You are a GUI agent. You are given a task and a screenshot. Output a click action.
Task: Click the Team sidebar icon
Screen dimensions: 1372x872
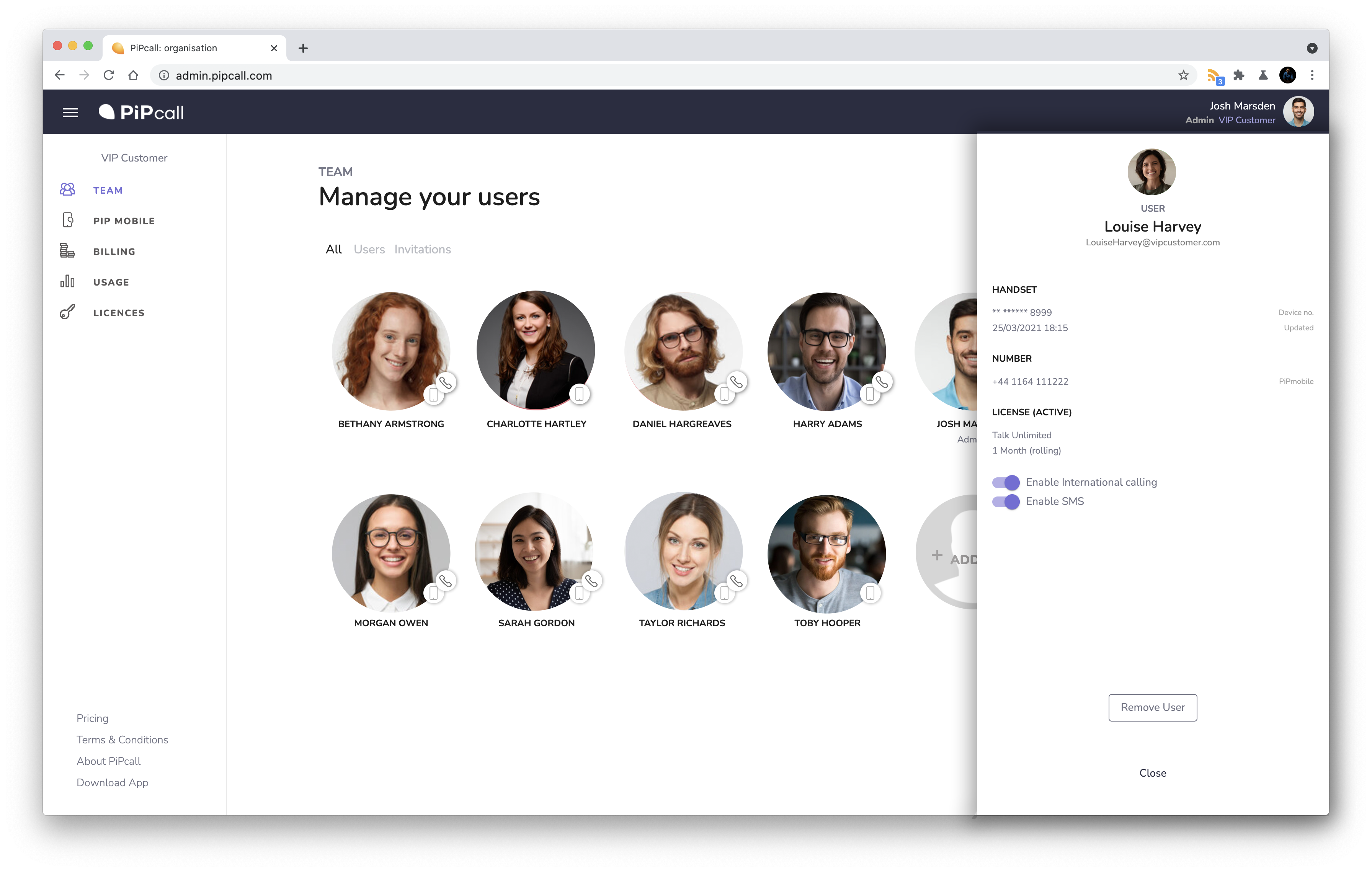tap(67, 189)
